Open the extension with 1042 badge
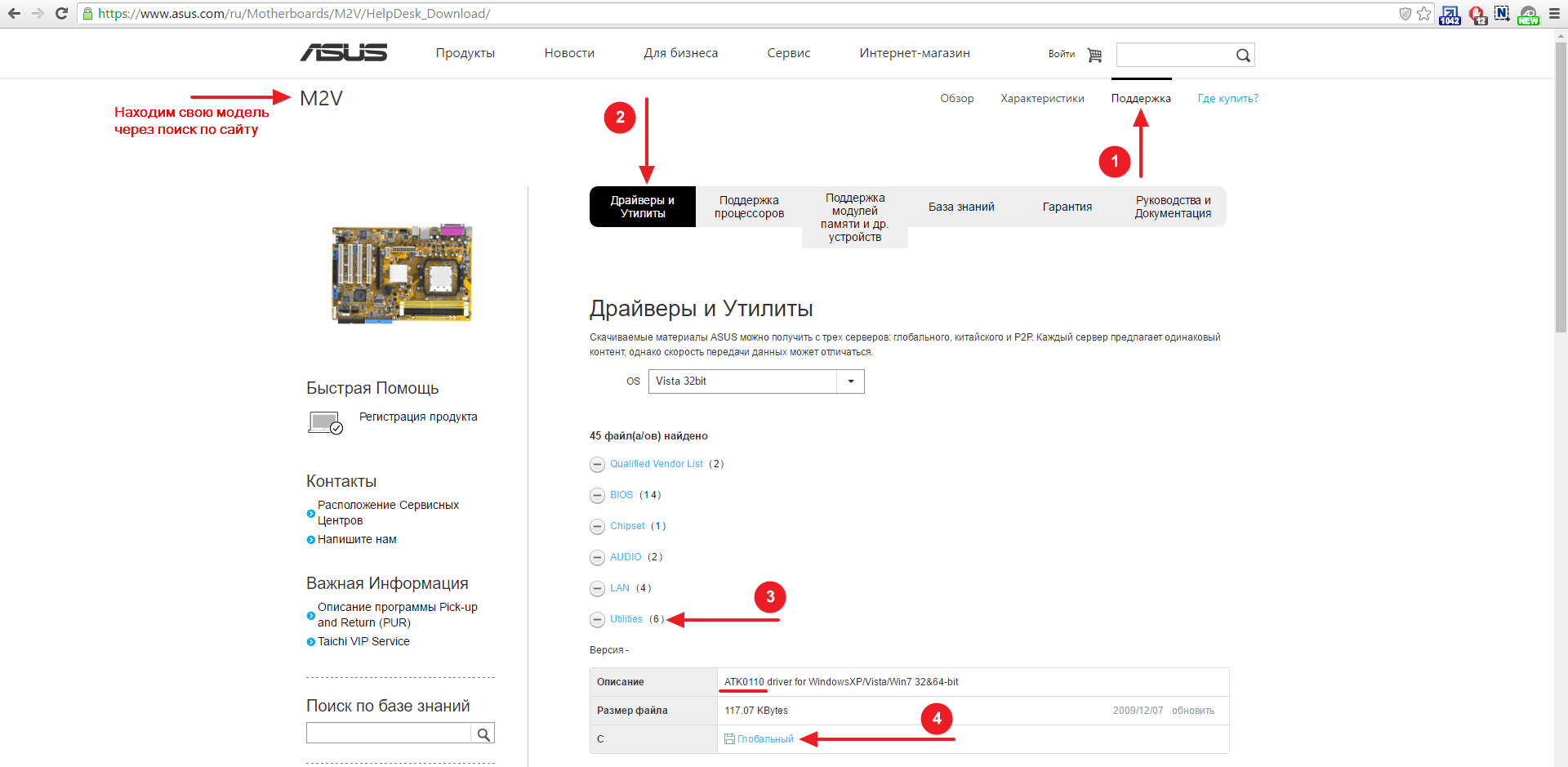Screen dimensions: 1568x767 (x=1450, y=15)
